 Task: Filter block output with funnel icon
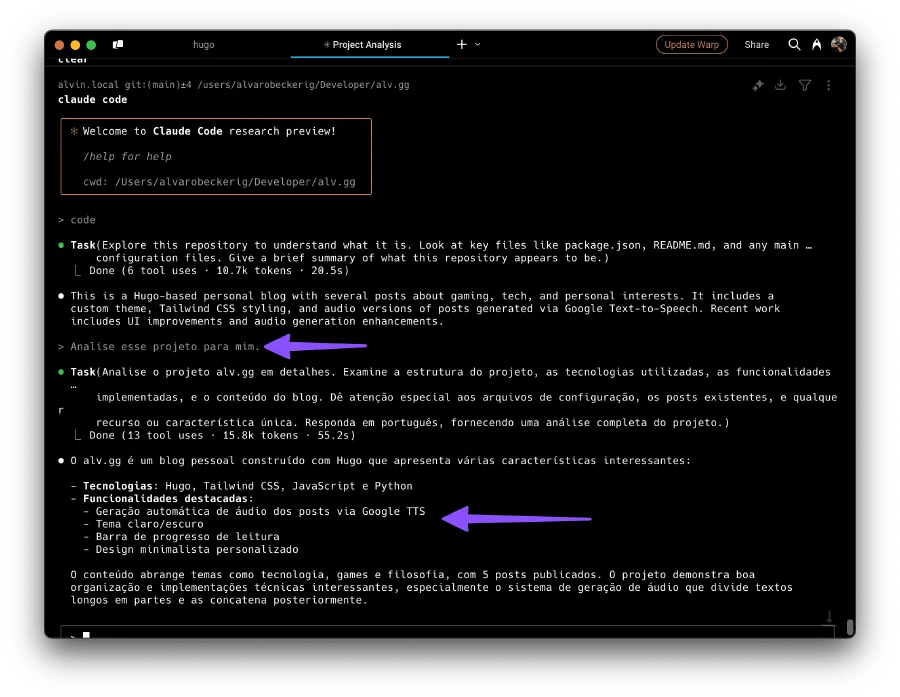805,86
